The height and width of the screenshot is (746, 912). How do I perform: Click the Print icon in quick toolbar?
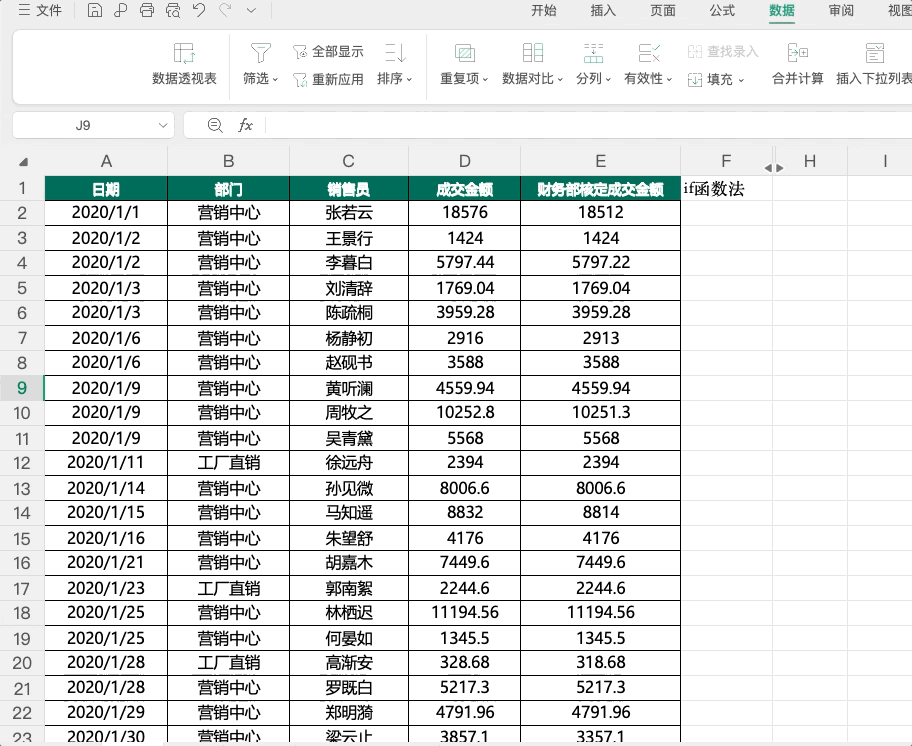(x=147, y=10)
